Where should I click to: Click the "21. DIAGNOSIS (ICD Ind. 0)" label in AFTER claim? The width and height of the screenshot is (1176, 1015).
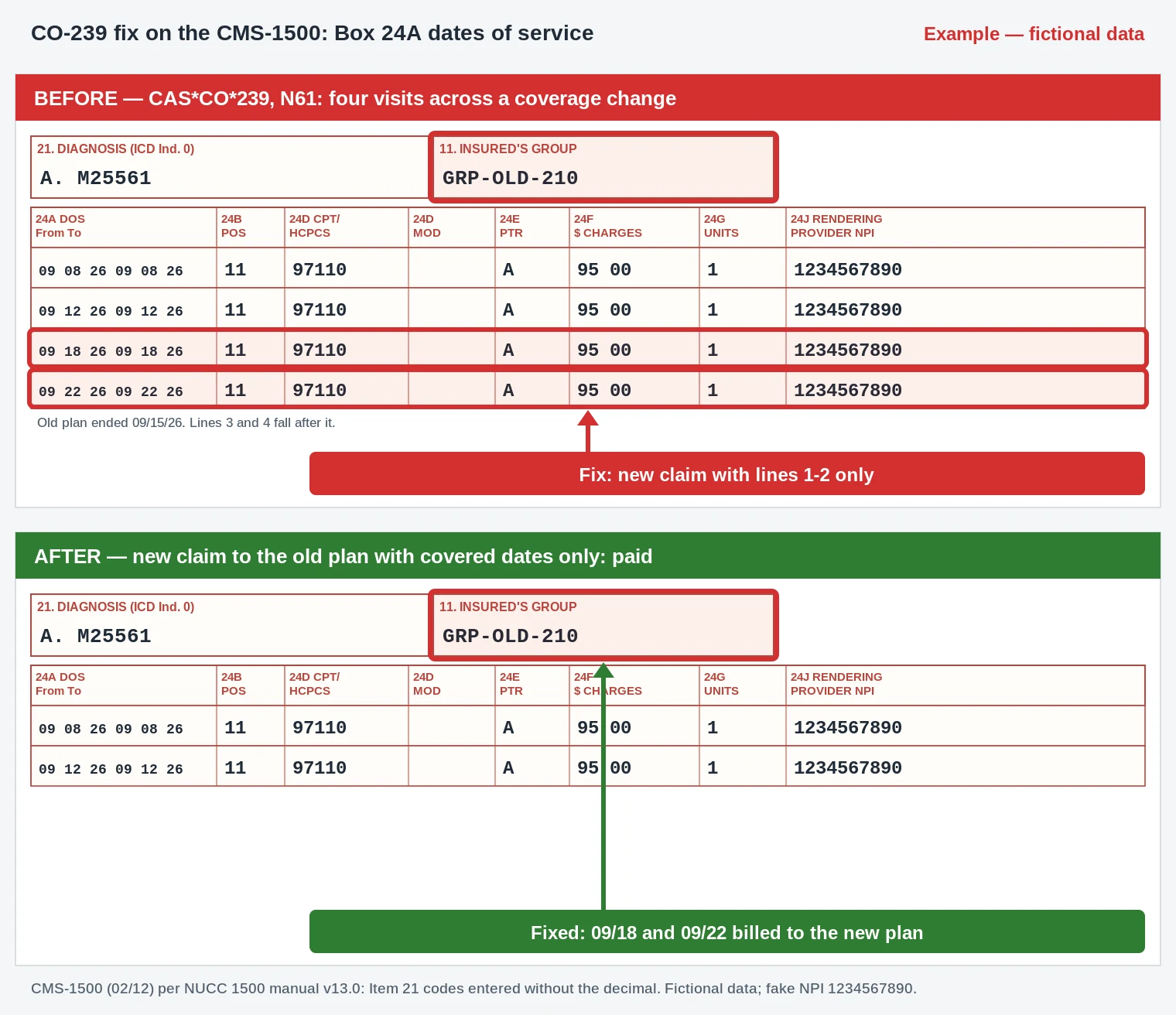pos(115,607)
